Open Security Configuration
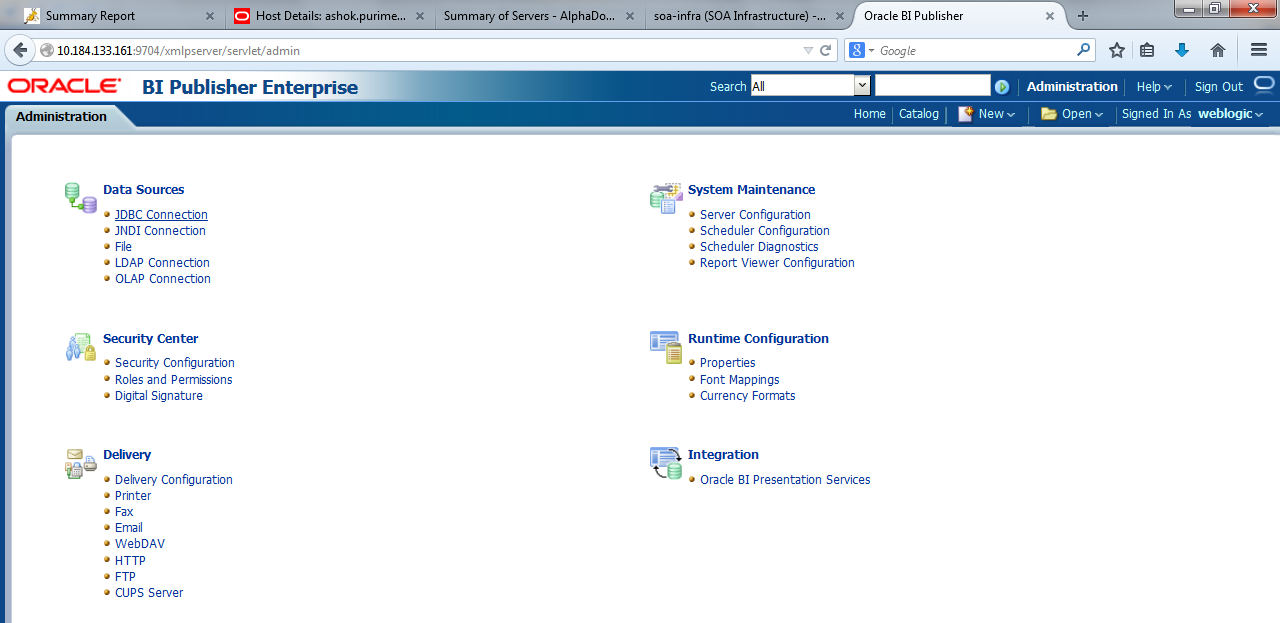 (x=175, y=363)
